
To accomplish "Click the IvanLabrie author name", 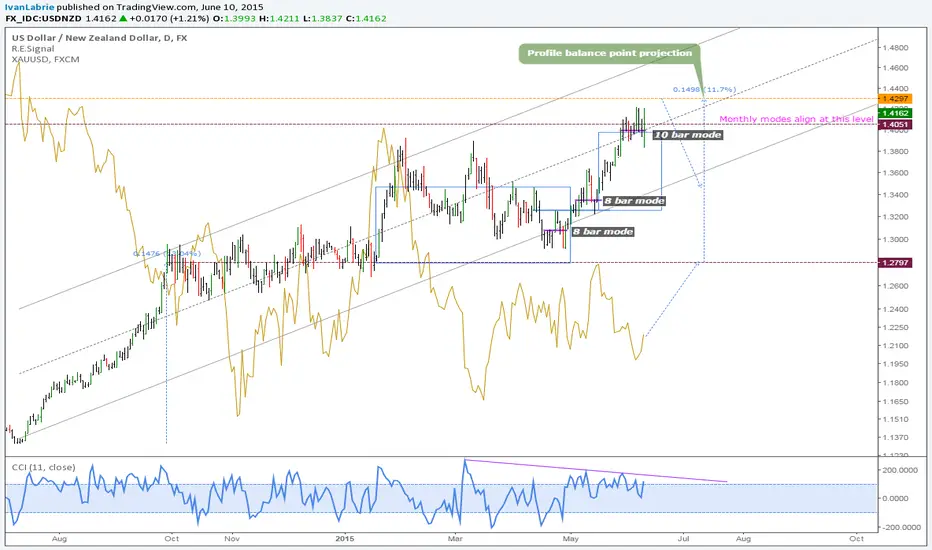I will click(x=30, y=7).
